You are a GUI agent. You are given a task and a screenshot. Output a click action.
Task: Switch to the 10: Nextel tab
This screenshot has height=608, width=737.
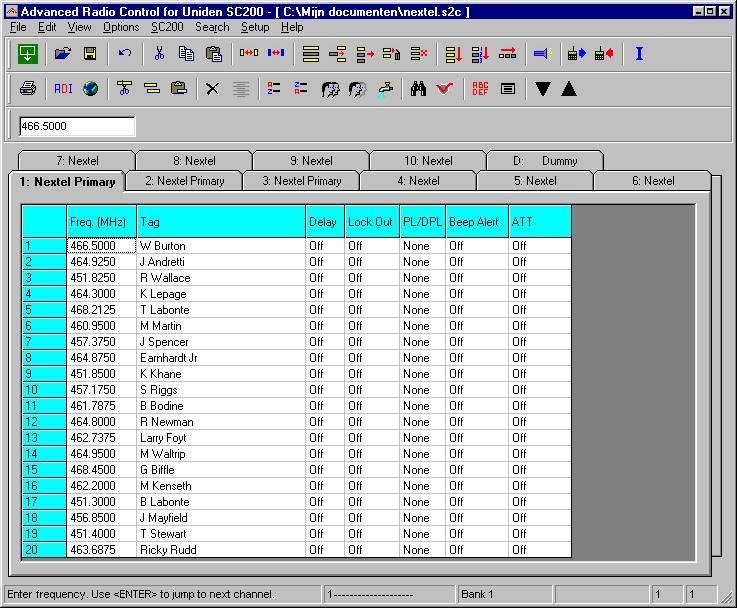tap(428, 161)
